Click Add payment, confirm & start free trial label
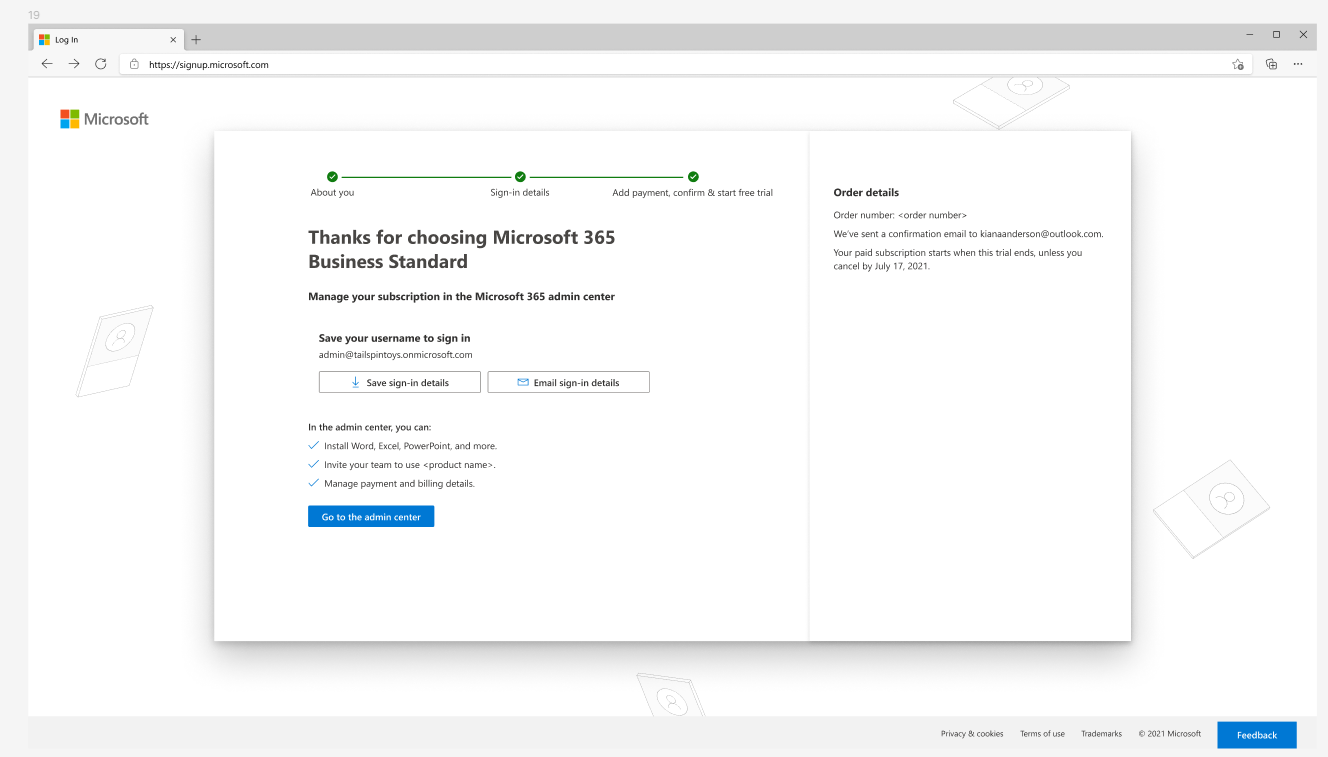This screenshot has width=1328, height=757. (x=692, y=193)
